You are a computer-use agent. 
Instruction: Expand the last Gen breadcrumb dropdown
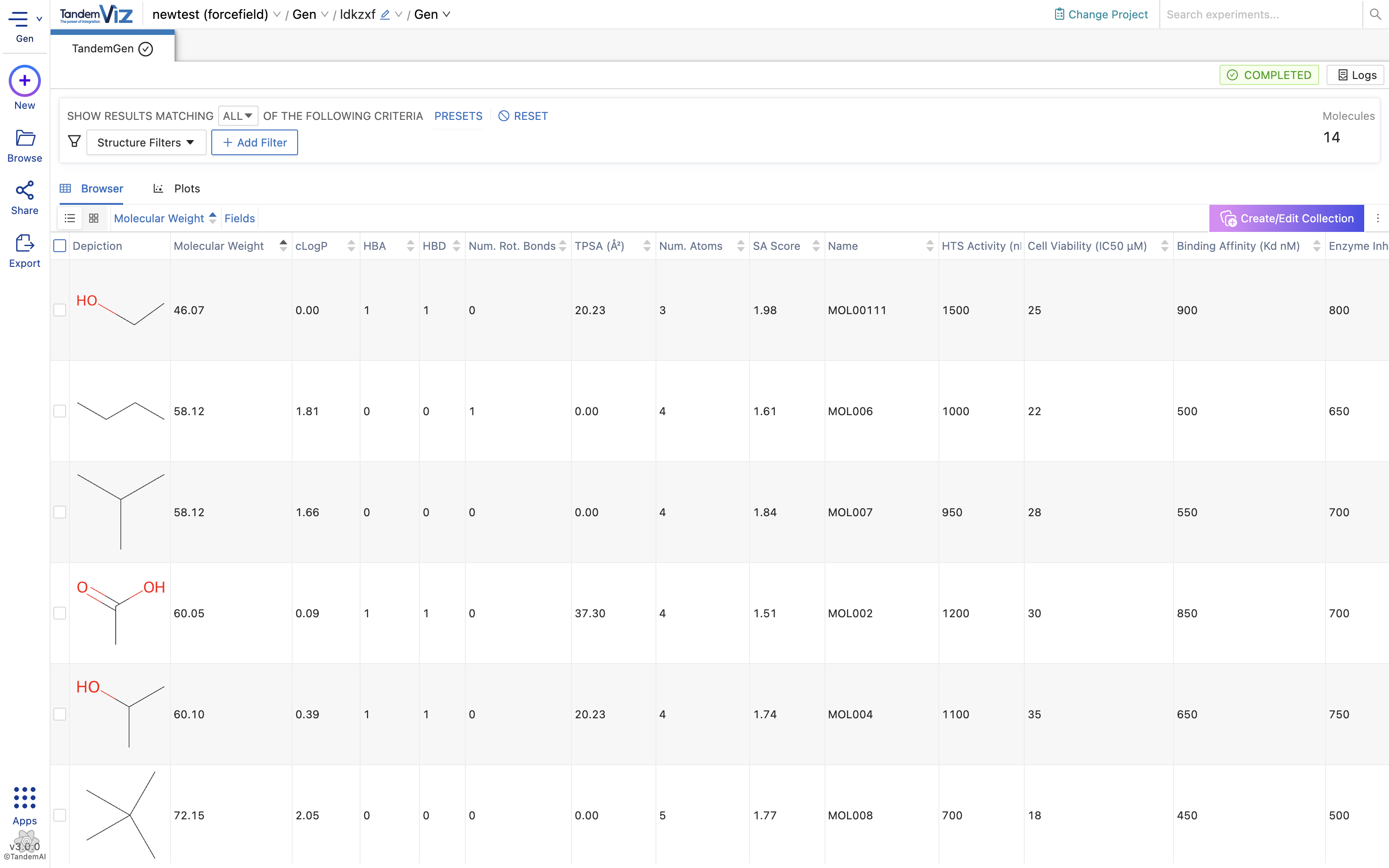446,15
